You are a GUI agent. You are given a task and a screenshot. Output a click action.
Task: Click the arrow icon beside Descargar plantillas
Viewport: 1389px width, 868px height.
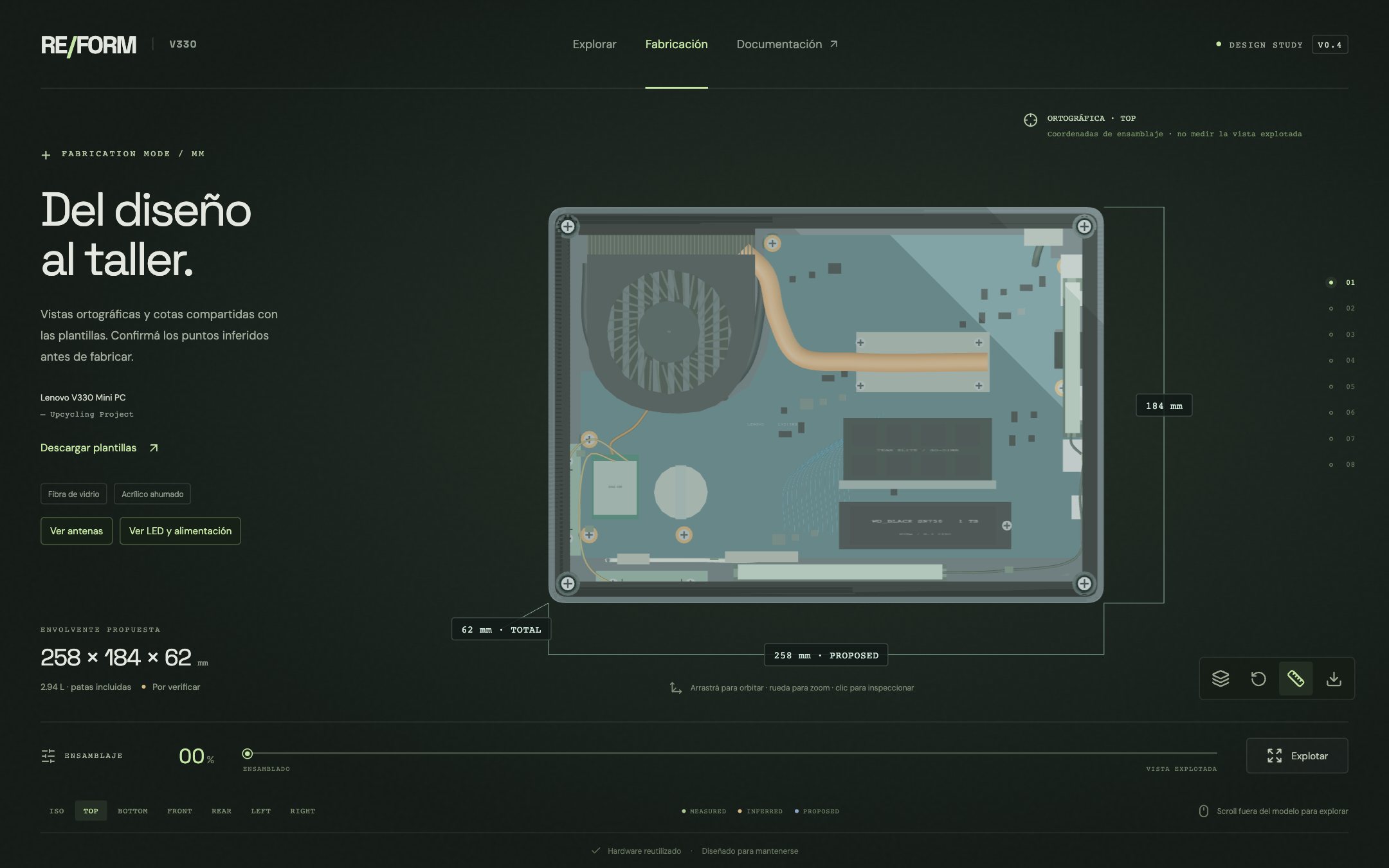click(154, 448)
